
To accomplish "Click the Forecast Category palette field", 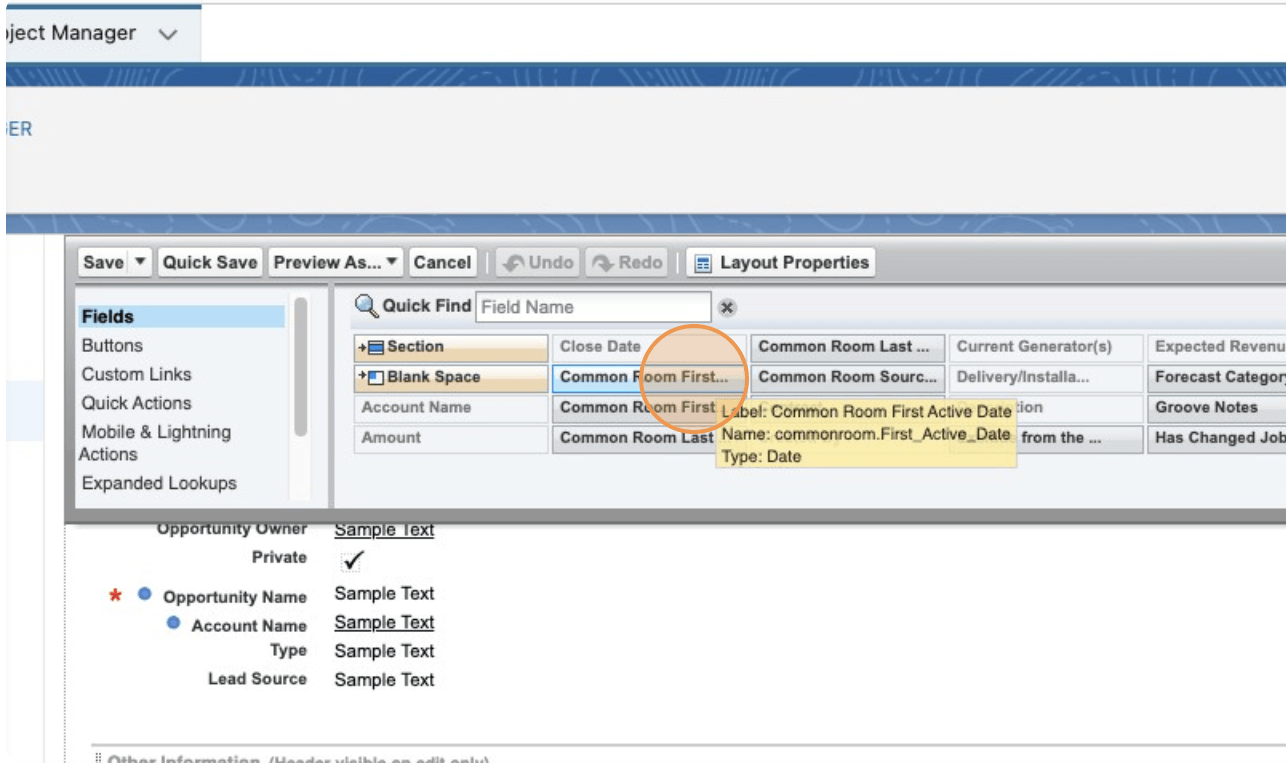I will tap(1216, 377).
